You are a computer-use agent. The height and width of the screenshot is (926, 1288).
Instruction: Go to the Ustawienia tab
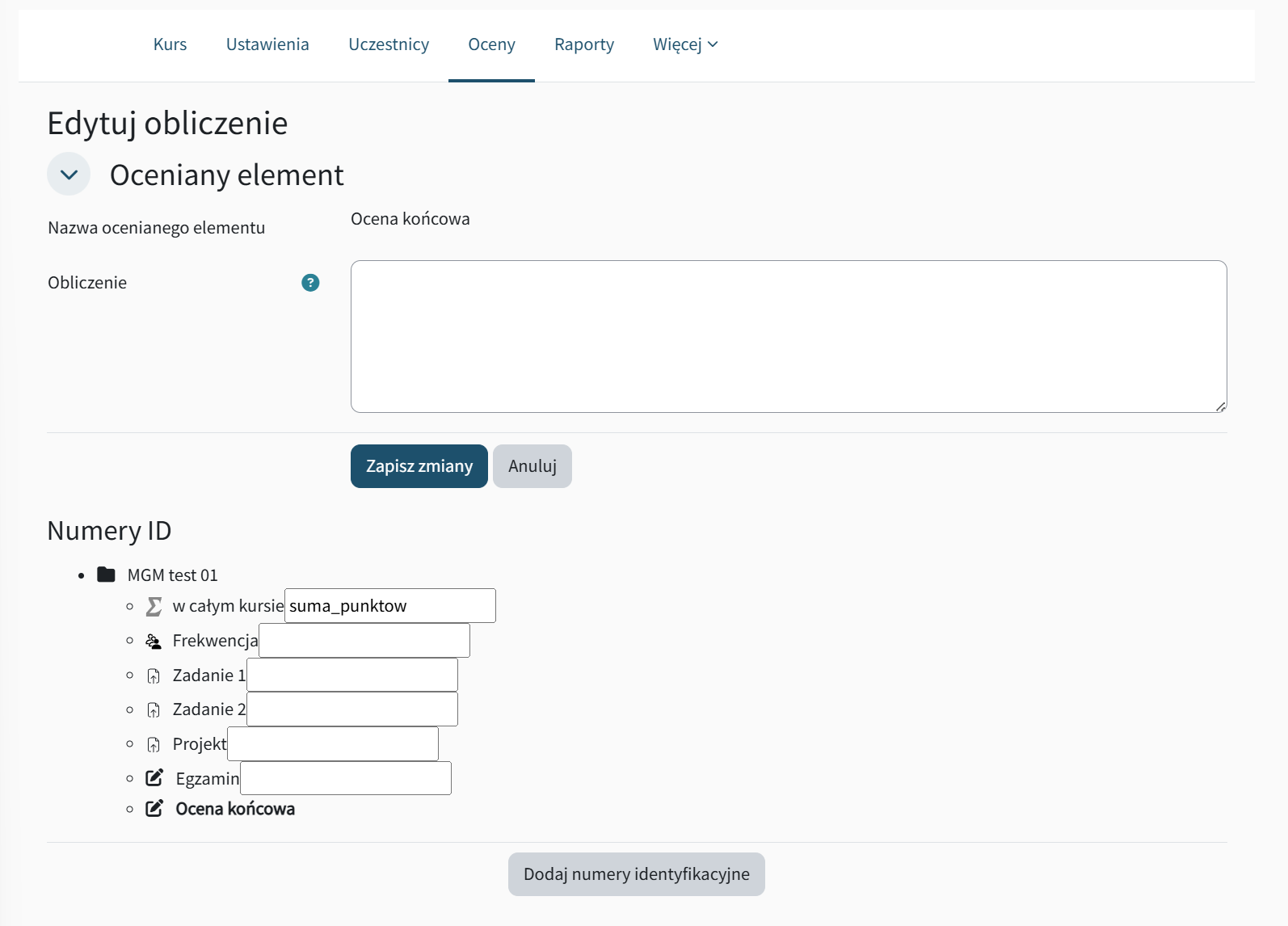click(x=267, y=44)
